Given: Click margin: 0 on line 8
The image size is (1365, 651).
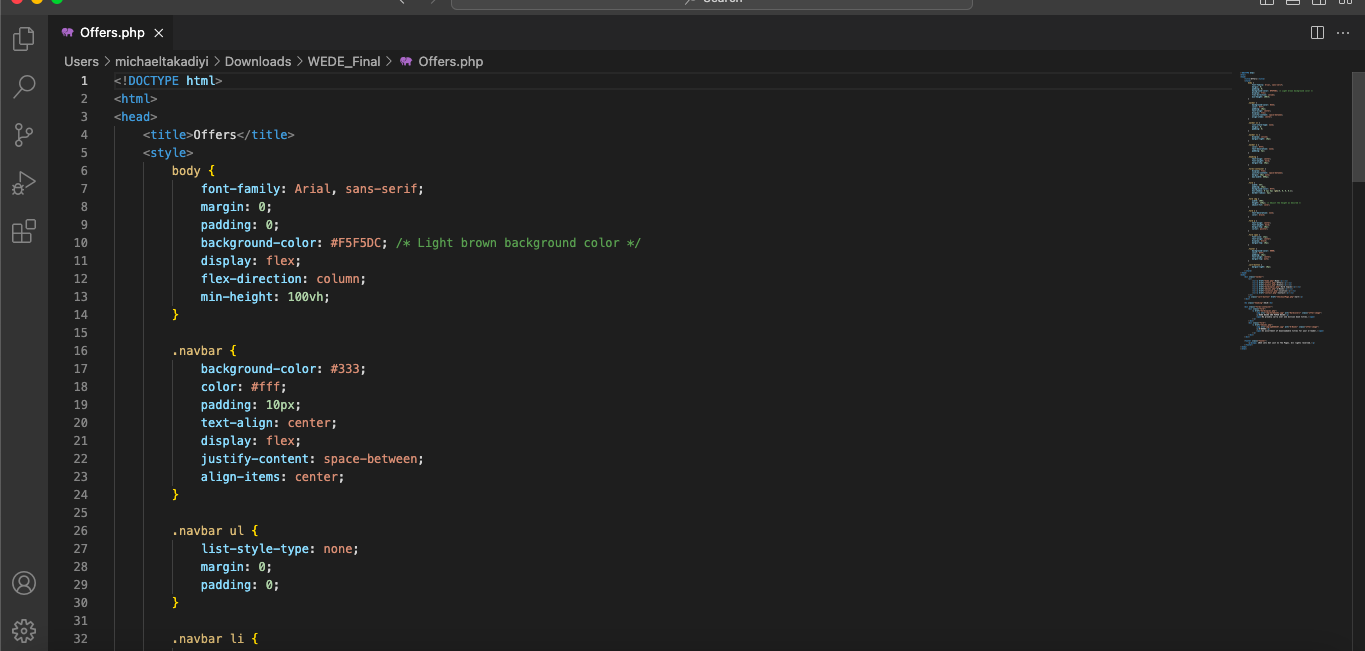Looking at the screenshot, I should 237,207.
